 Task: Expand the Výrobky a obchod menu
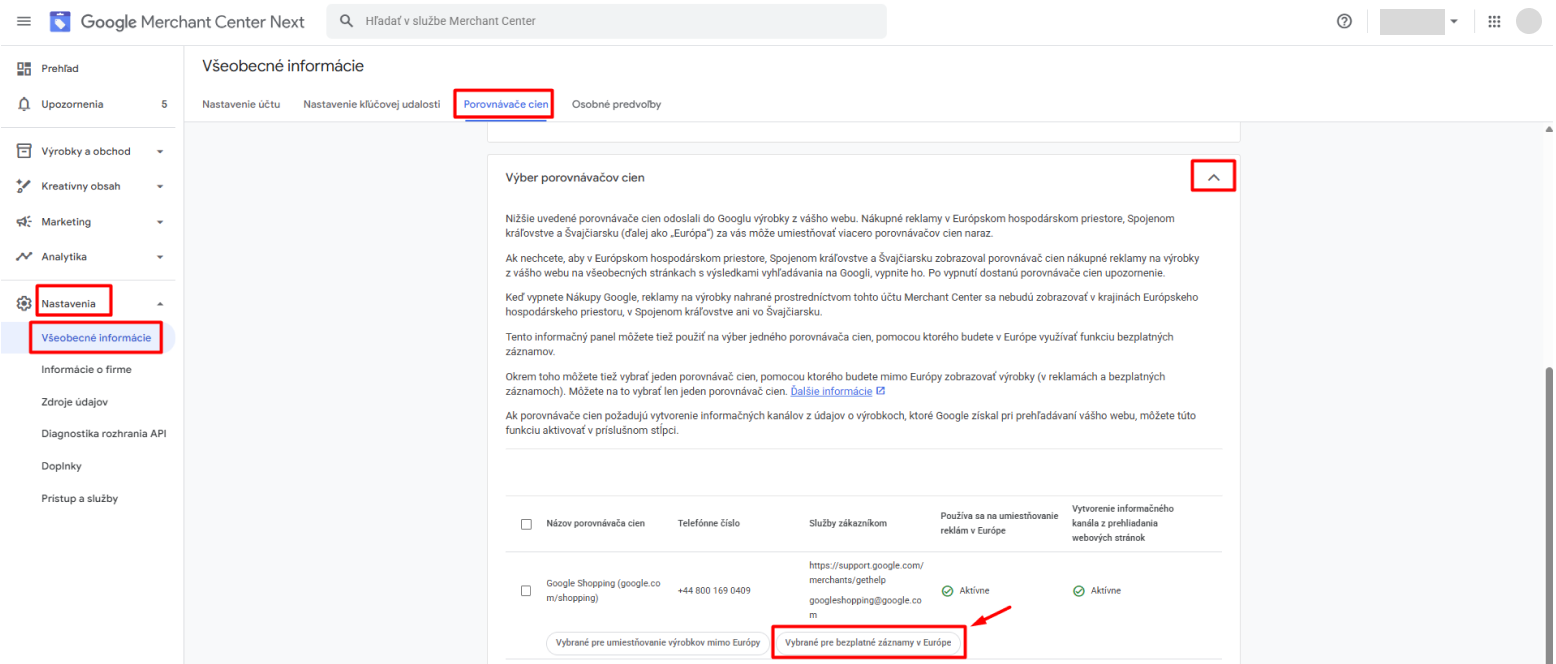(x=159, y=152)
